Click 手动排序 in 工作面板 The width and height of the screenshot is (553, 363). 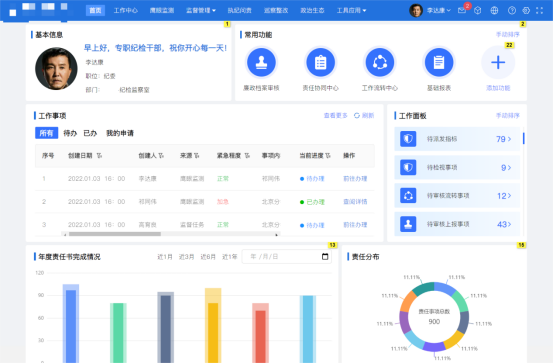pos(508,115)
